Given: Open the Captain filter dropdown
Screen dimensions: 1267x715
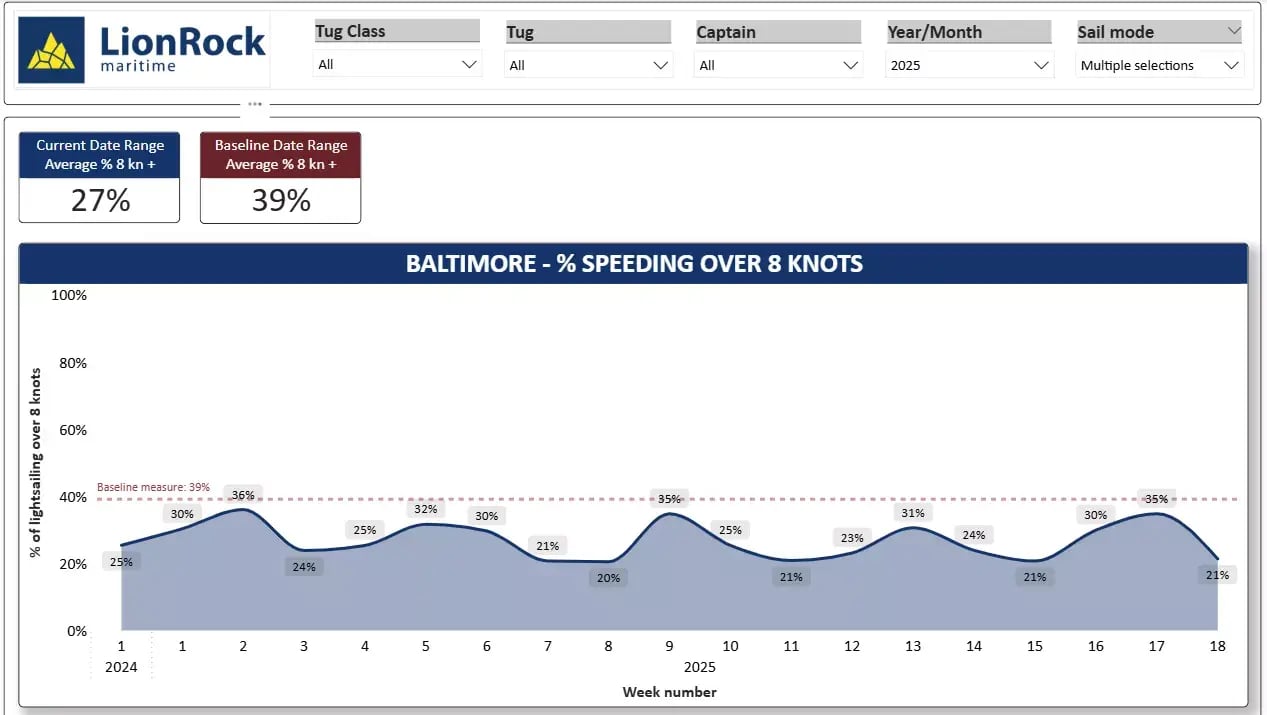Looking at the screenshot, I should (778, 65).
